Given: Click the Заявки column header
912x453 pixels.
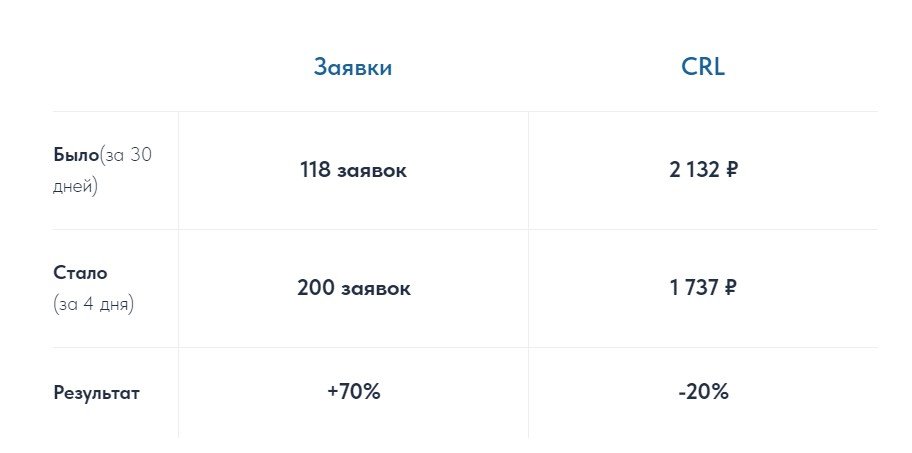Looking at the screenshot, I should pos(353,67).
